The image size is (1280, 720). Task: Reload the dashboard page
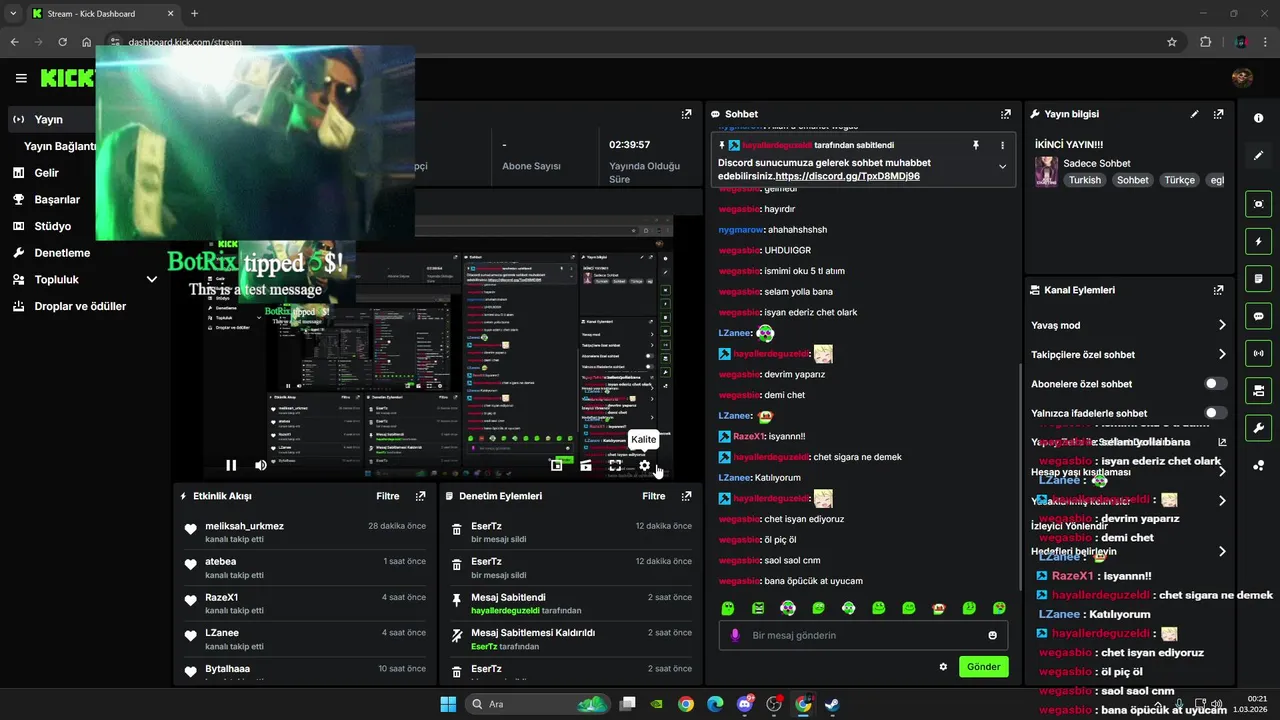pos(63,42)
